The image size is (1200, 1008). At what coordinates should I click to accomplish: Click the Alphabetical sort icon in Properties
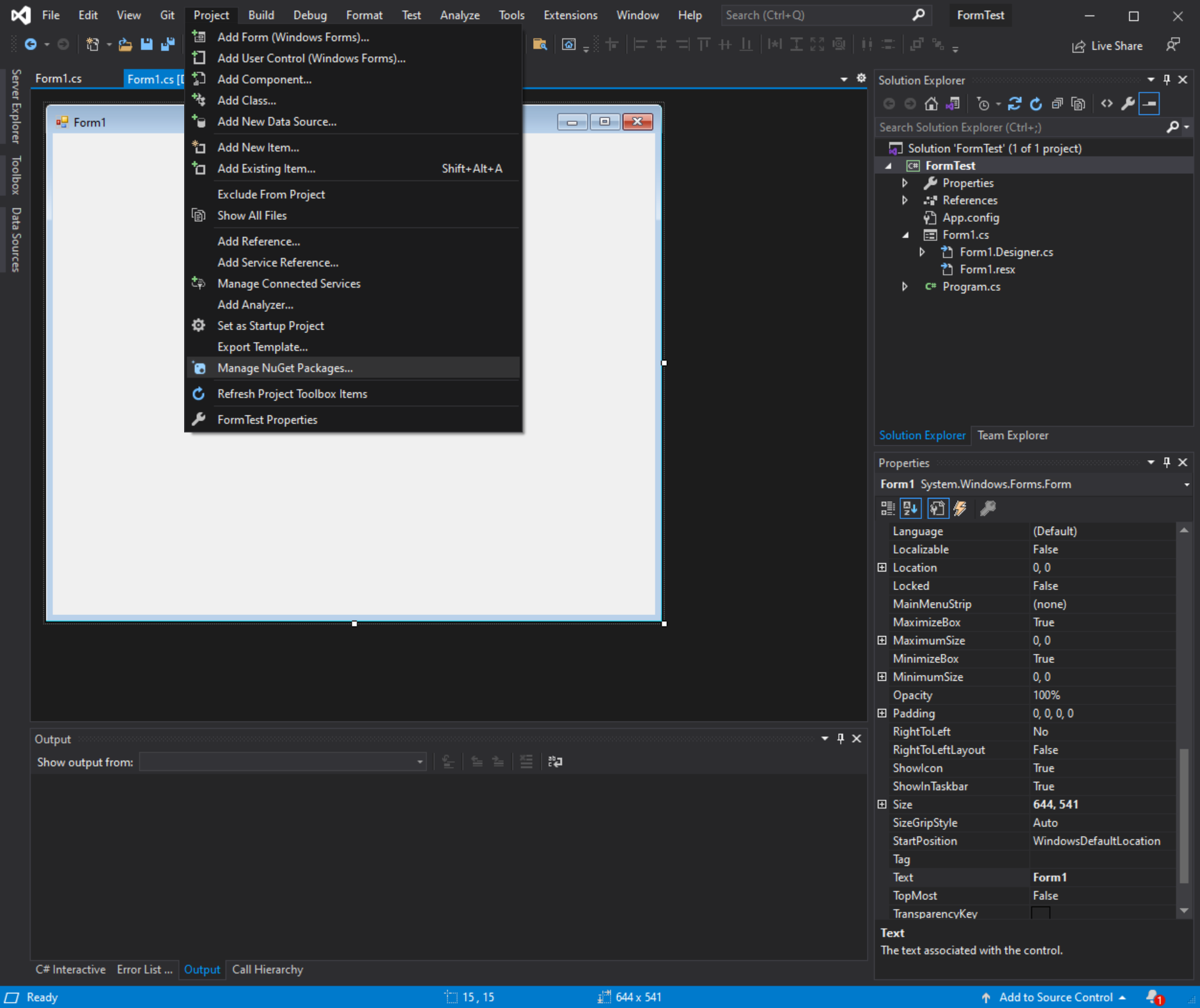910,508
